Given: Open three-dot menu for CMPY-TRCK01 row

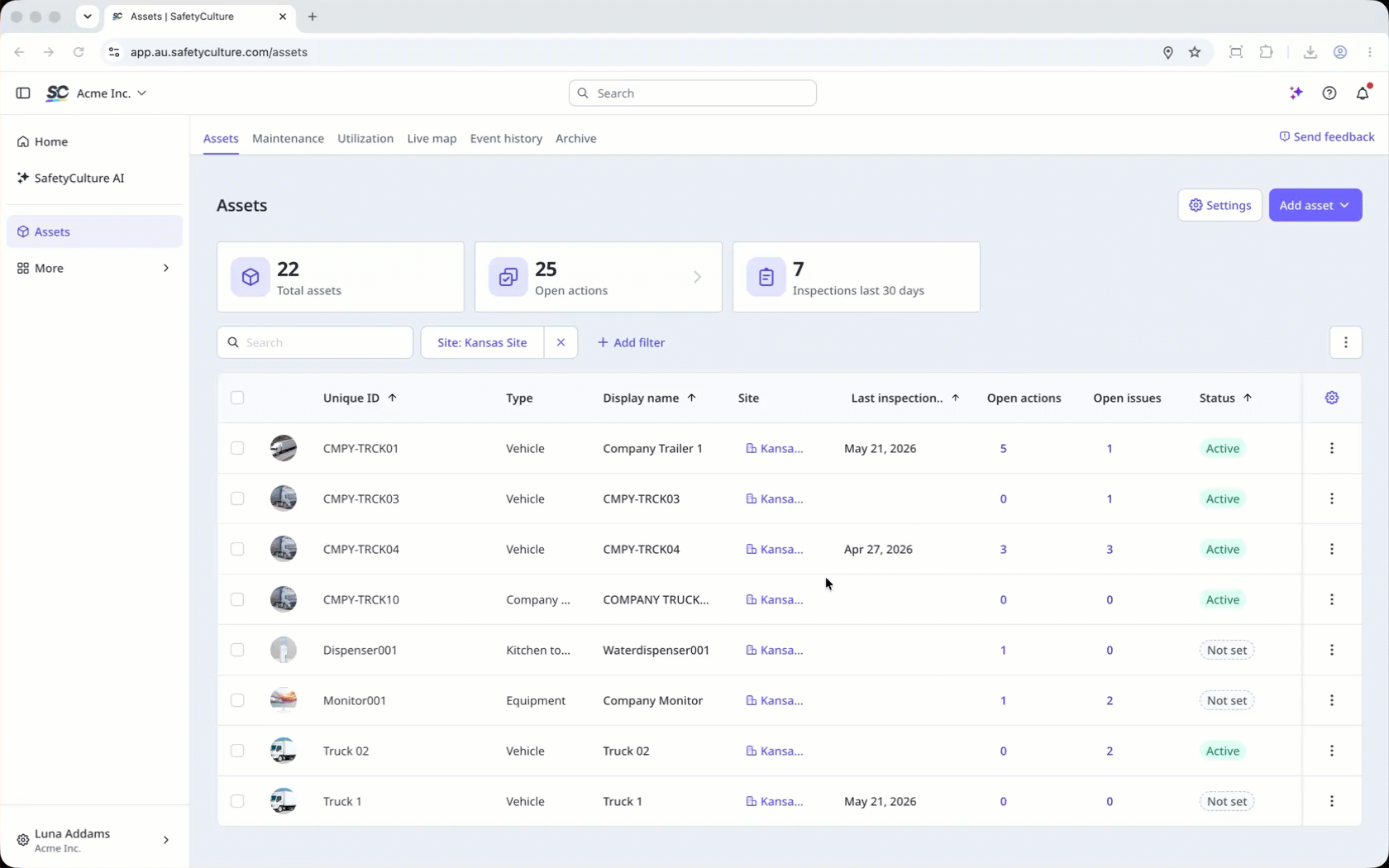Looking at the screenshot, I should click(x=1331, y=448).
